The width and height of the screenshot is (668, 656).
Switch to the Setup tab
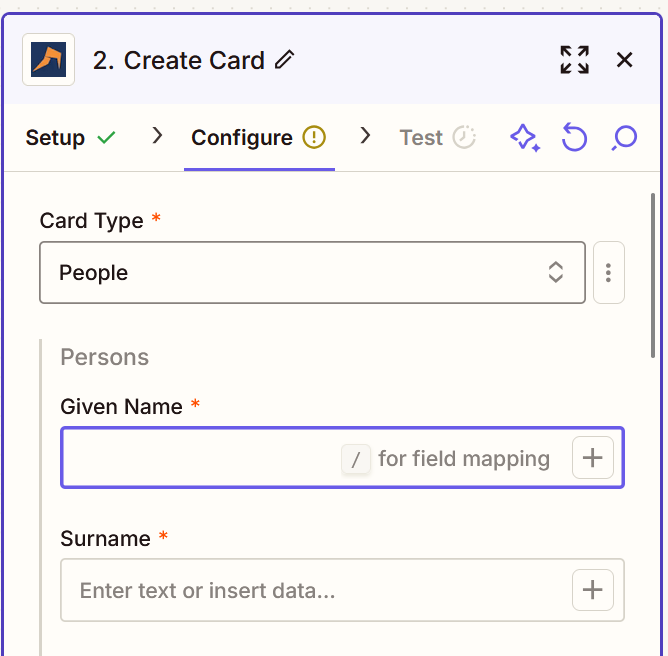55,138
